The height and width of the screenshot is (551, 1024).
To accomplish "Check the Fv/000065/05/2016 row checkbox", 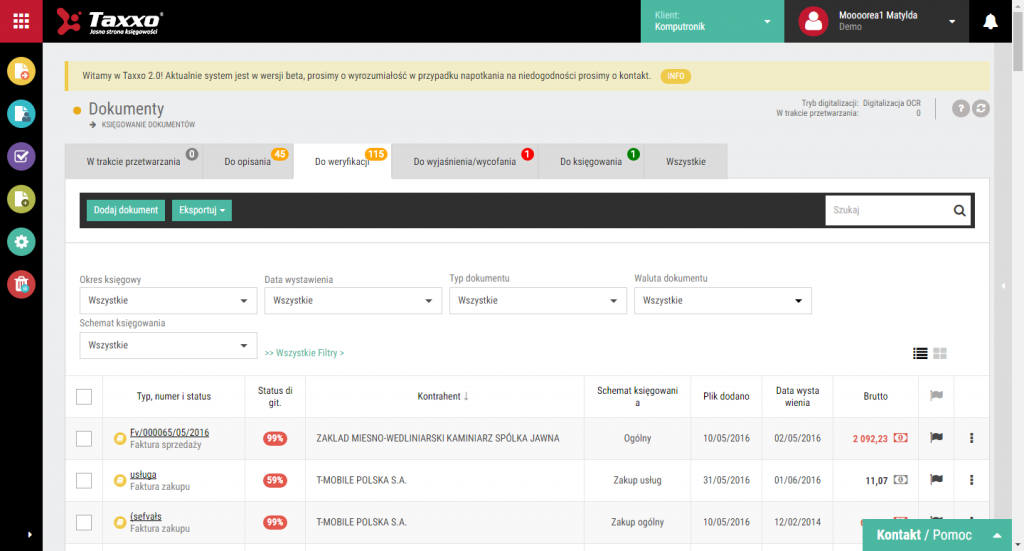I will pyautogui.click(x=84, y=439).
